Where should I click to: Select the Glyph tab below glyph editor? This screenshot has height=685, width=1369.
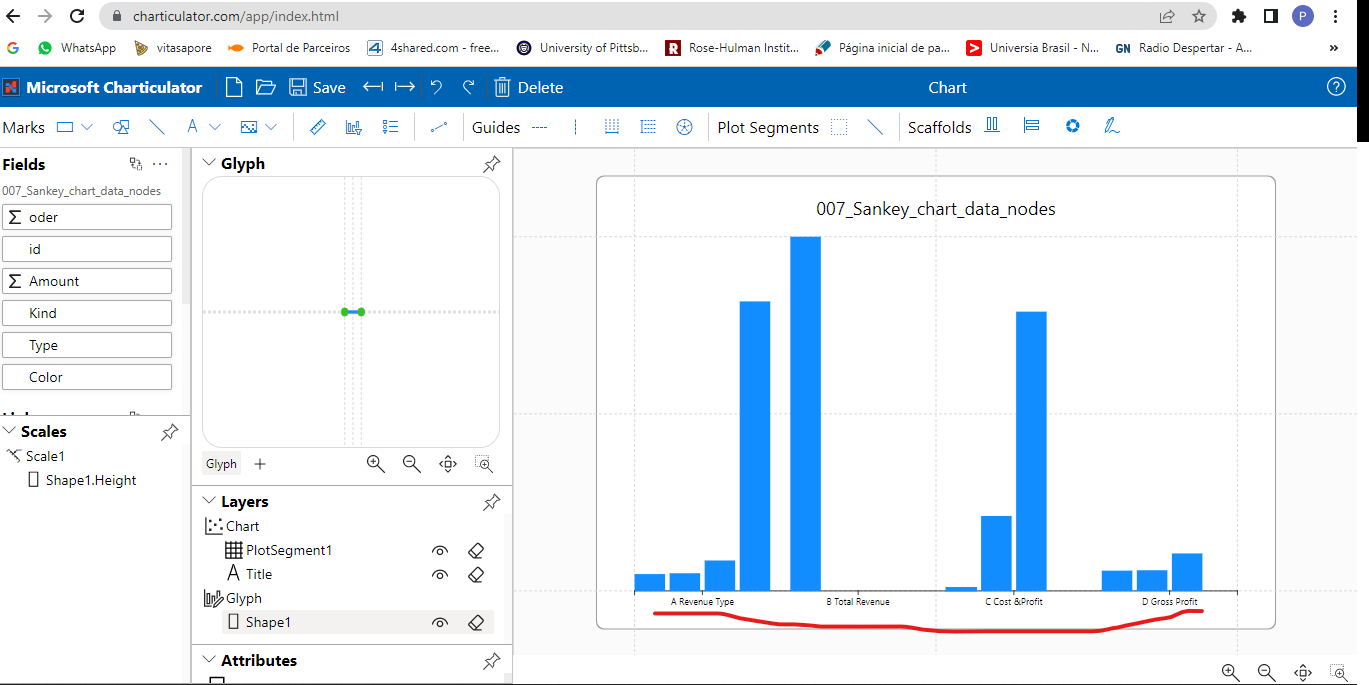coord(221,464)
